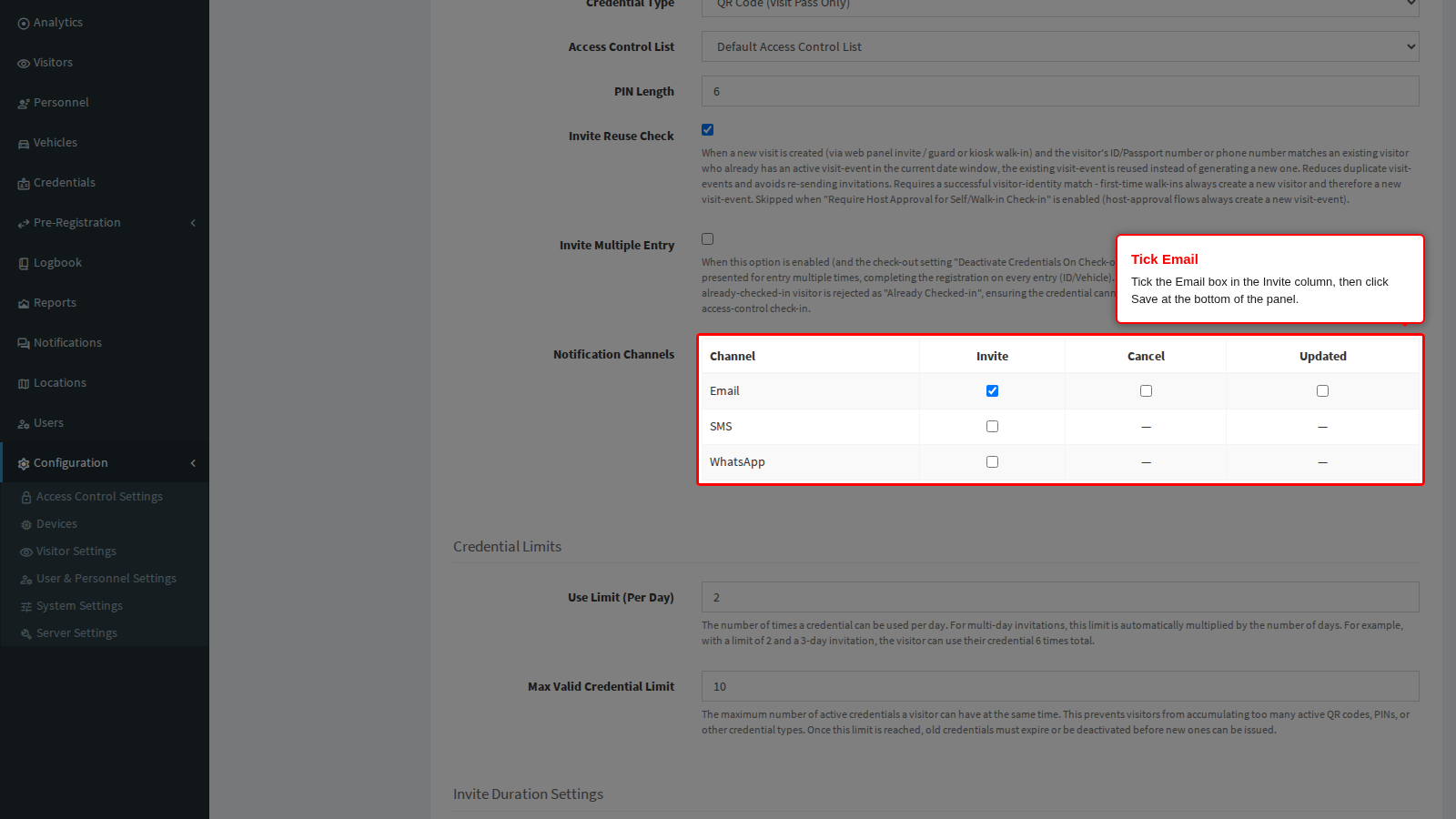Click the Credentials badge icon
This screenshot has width=1456, height=819.
[x=24, y=184]
